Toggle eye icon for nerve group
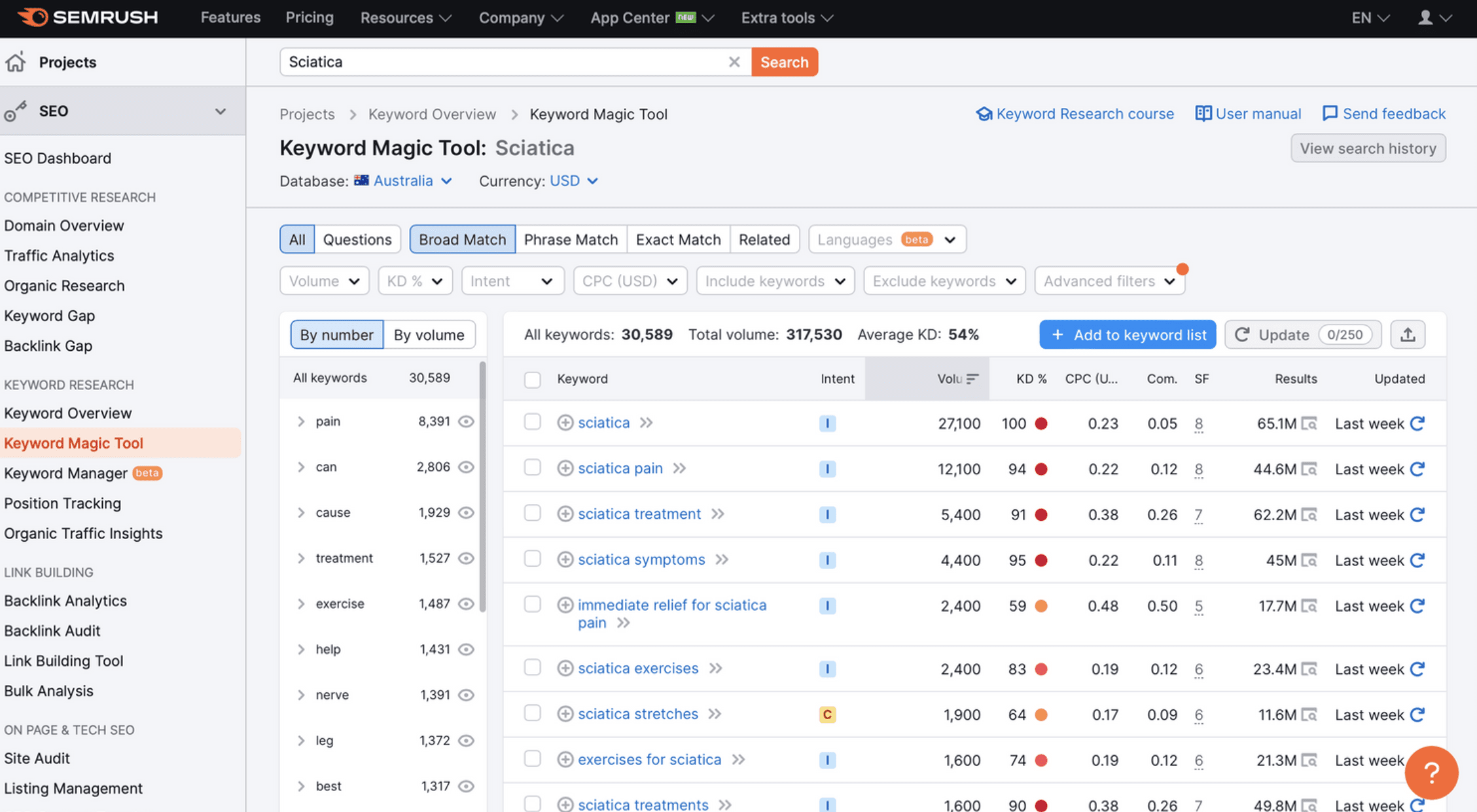The image size is (1477, 812). (466, 695)
